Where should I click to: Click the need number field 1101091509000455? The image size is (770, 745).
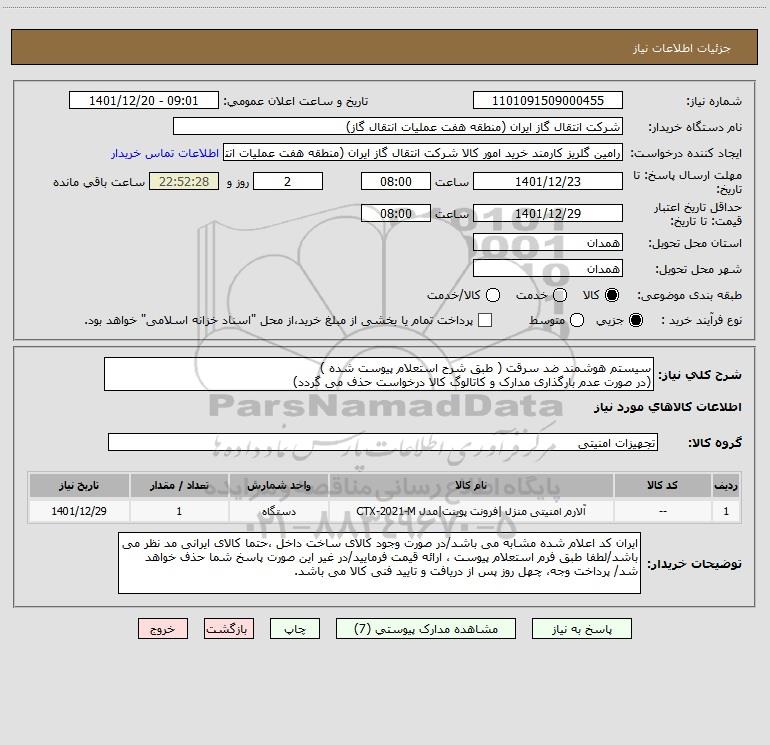(x=548, y=101)
